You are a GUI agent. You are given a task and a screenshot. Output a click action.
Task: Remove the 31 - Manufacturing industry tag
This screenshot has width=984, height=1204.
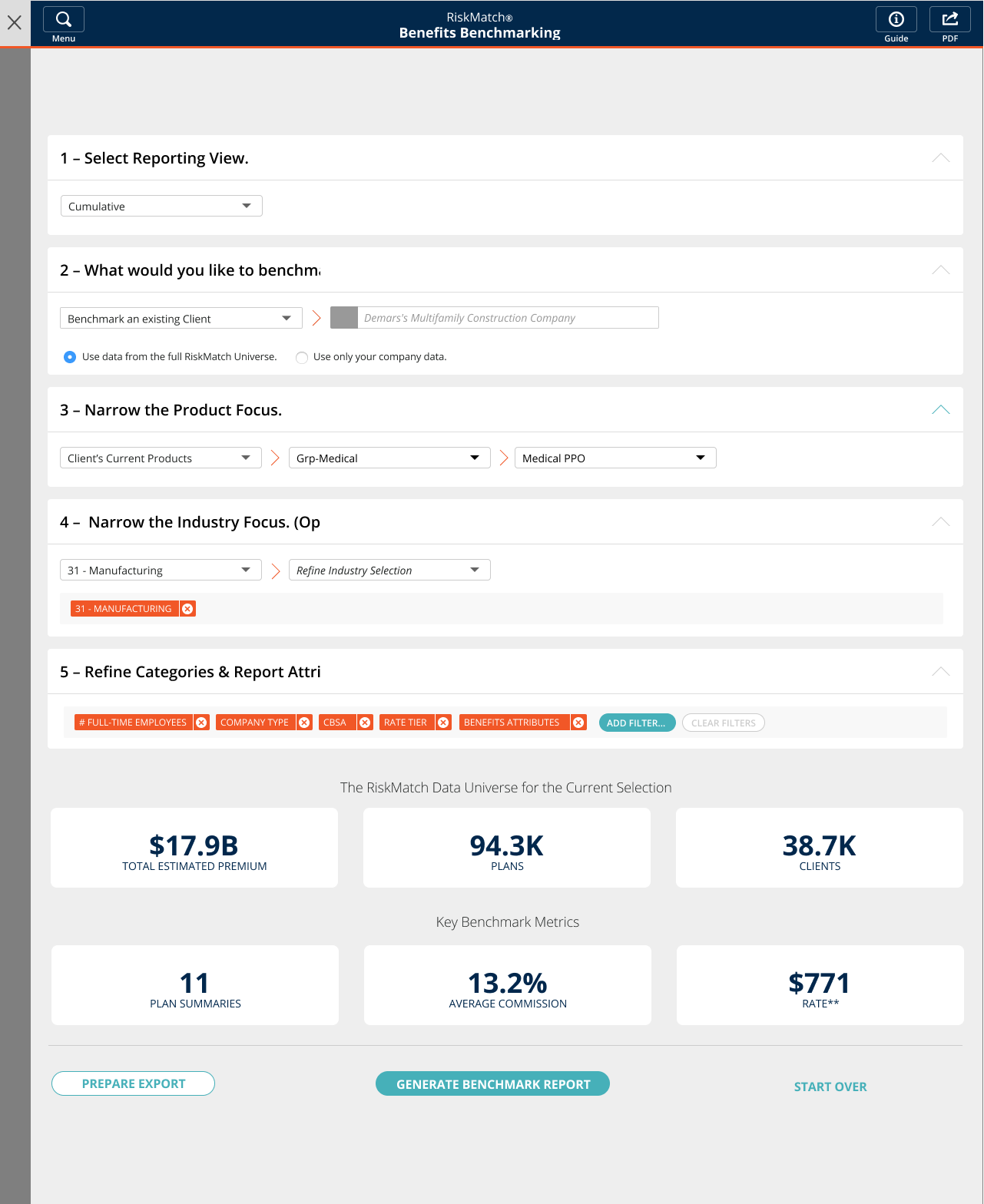[x=187, y=609]
